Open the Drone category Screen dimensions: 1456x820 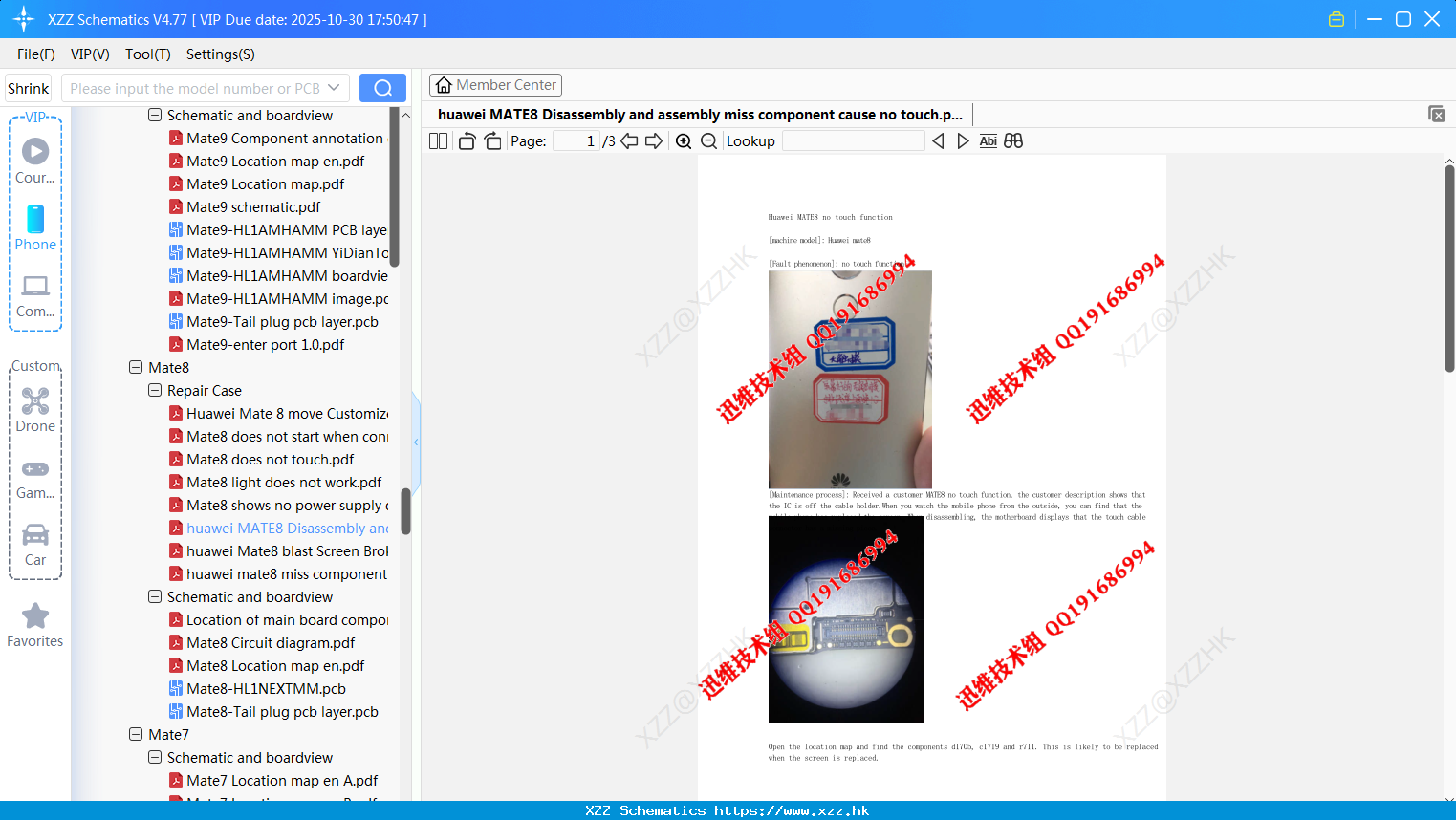(35, 410)
